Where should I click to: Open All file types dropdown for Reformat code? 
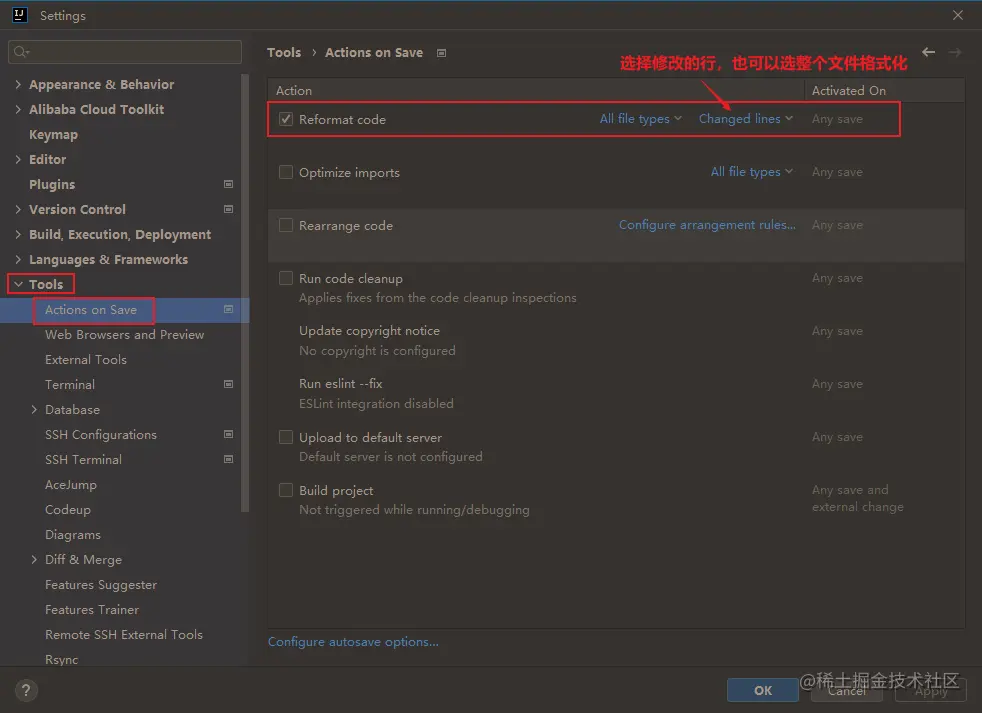pyautogui.click(x=641, y=119)
